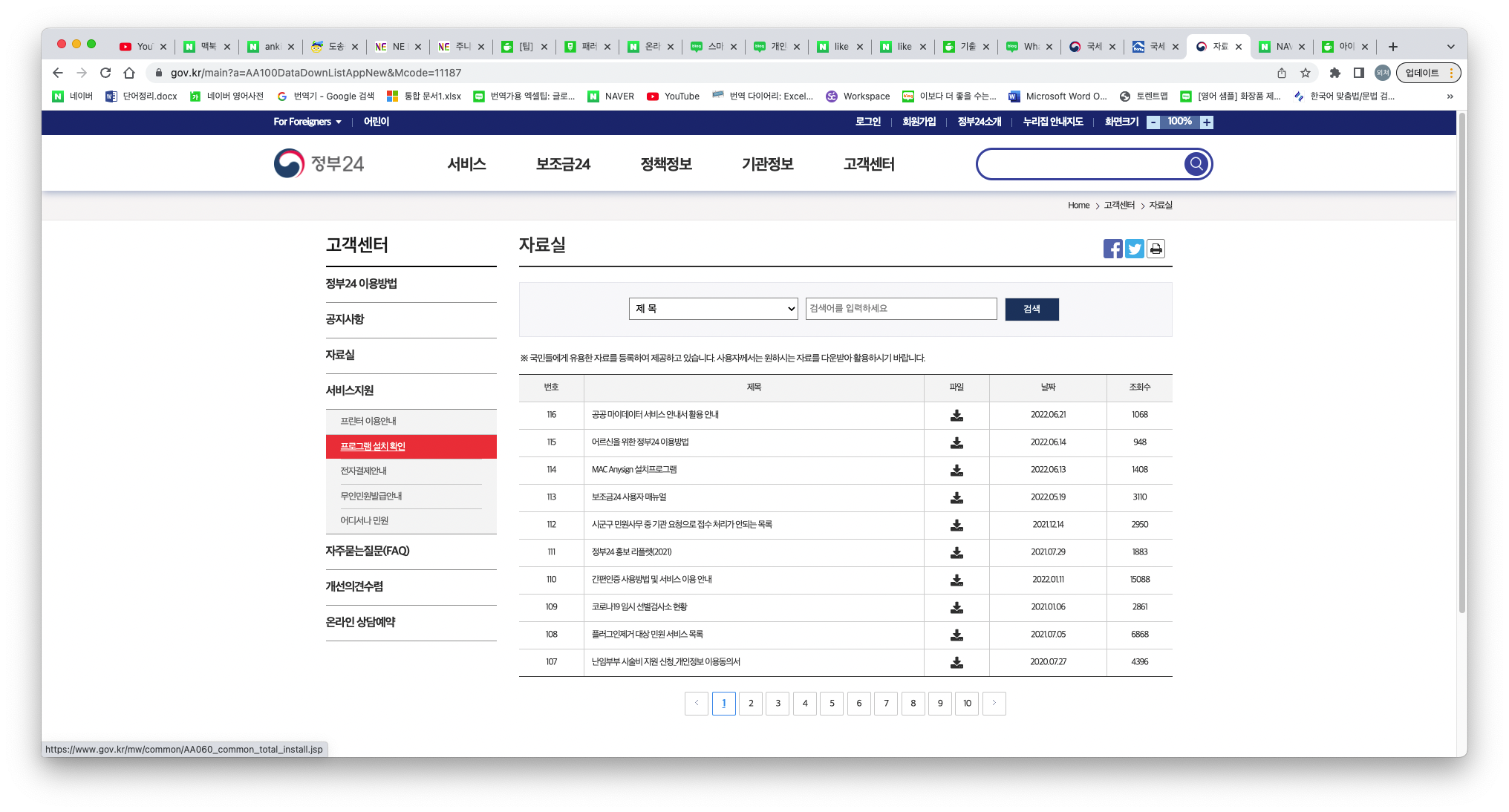Click the 검색 button
The image size is (1509, 812).
pyautogui.click(x=1031, y=309)
